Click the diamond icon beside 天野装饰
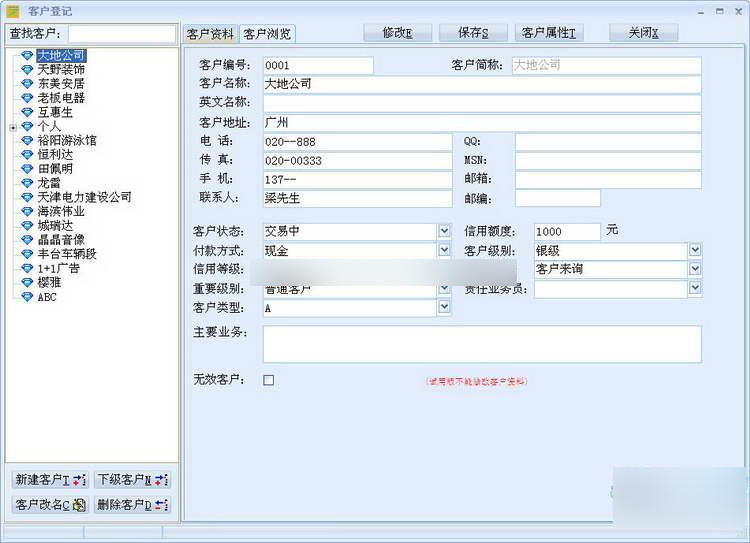This screenshot has width=750, height=543. (27, 70)
